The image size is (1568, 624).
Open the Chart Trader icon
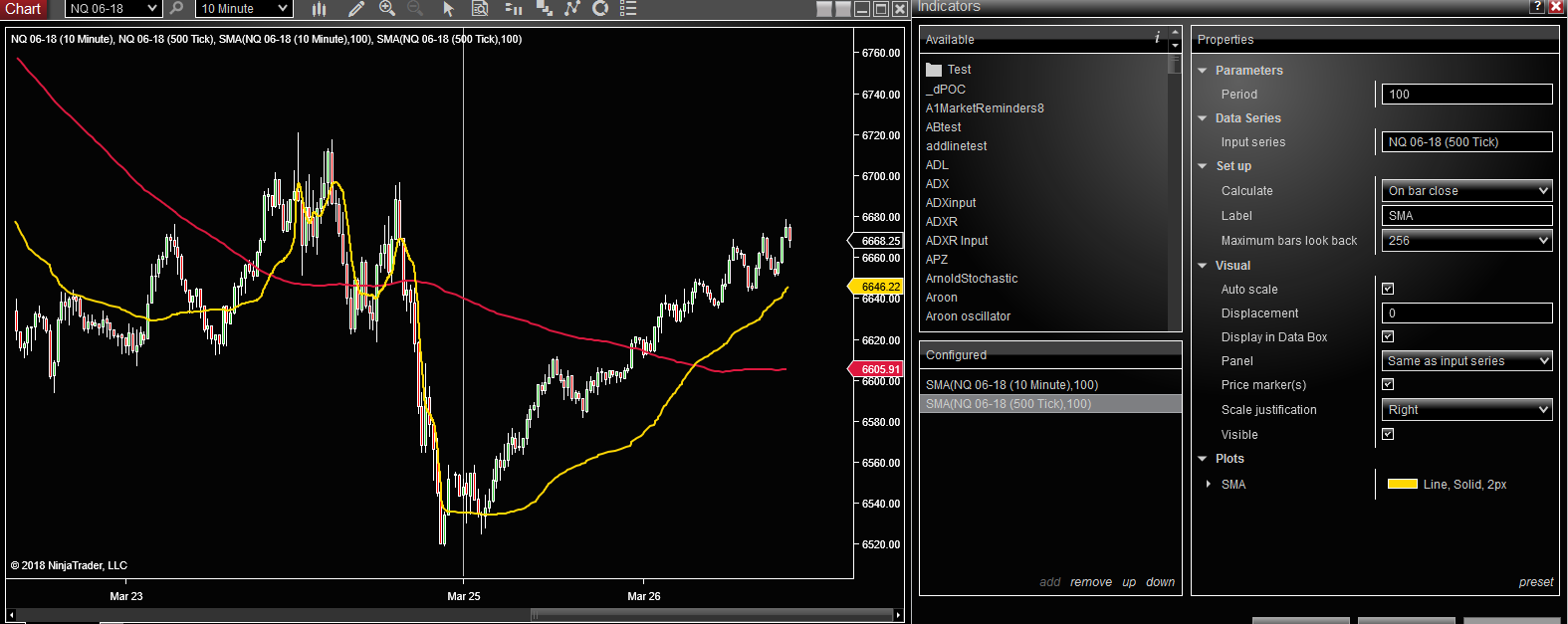click(x=514, y=8)
